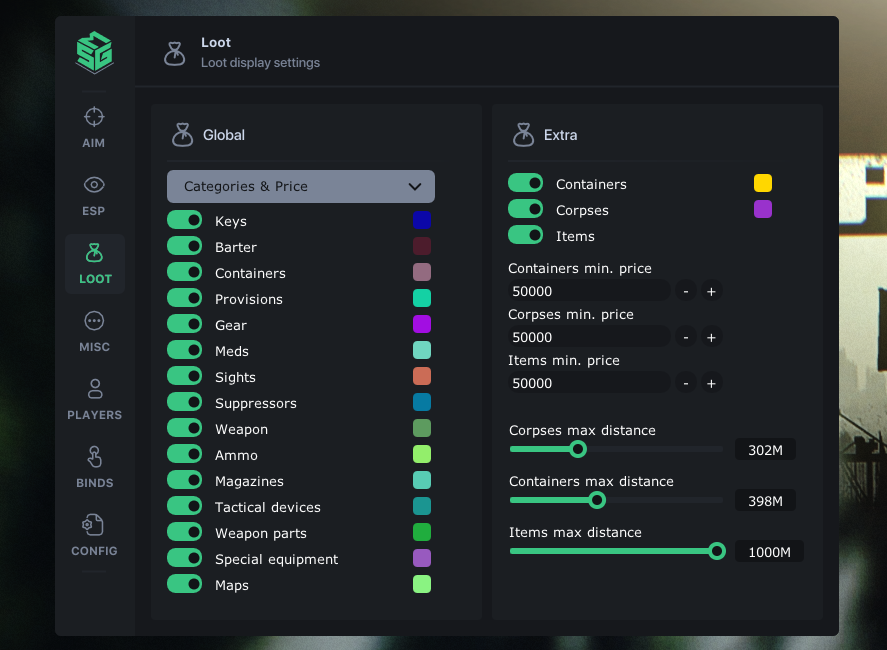The height and width of the screenshot is (650, 887).
Task: Click the Corpses min. price input field
Action: [589, 338]
